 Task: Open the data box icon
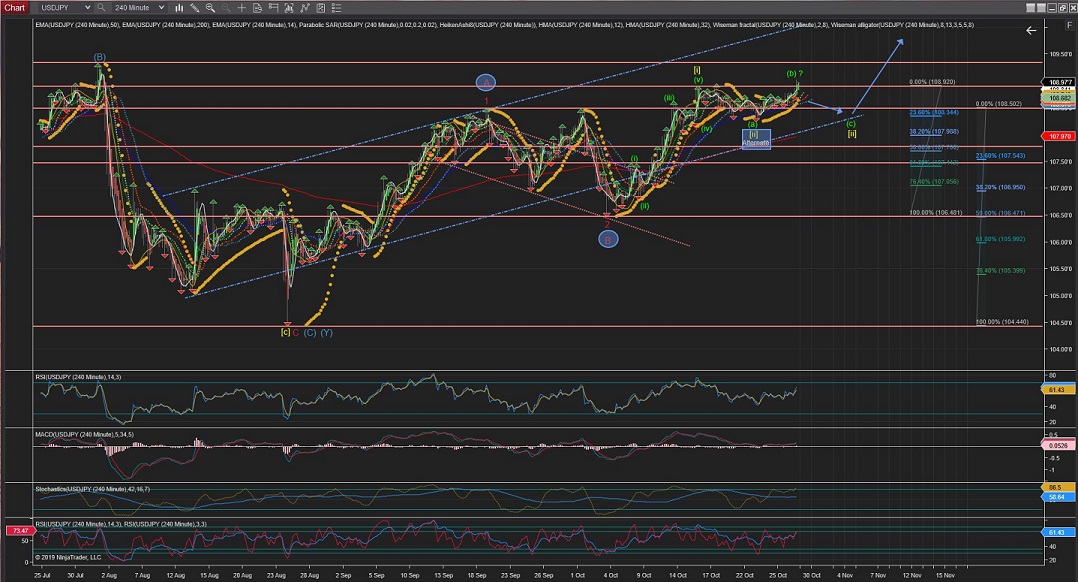(x=257, y=7)
